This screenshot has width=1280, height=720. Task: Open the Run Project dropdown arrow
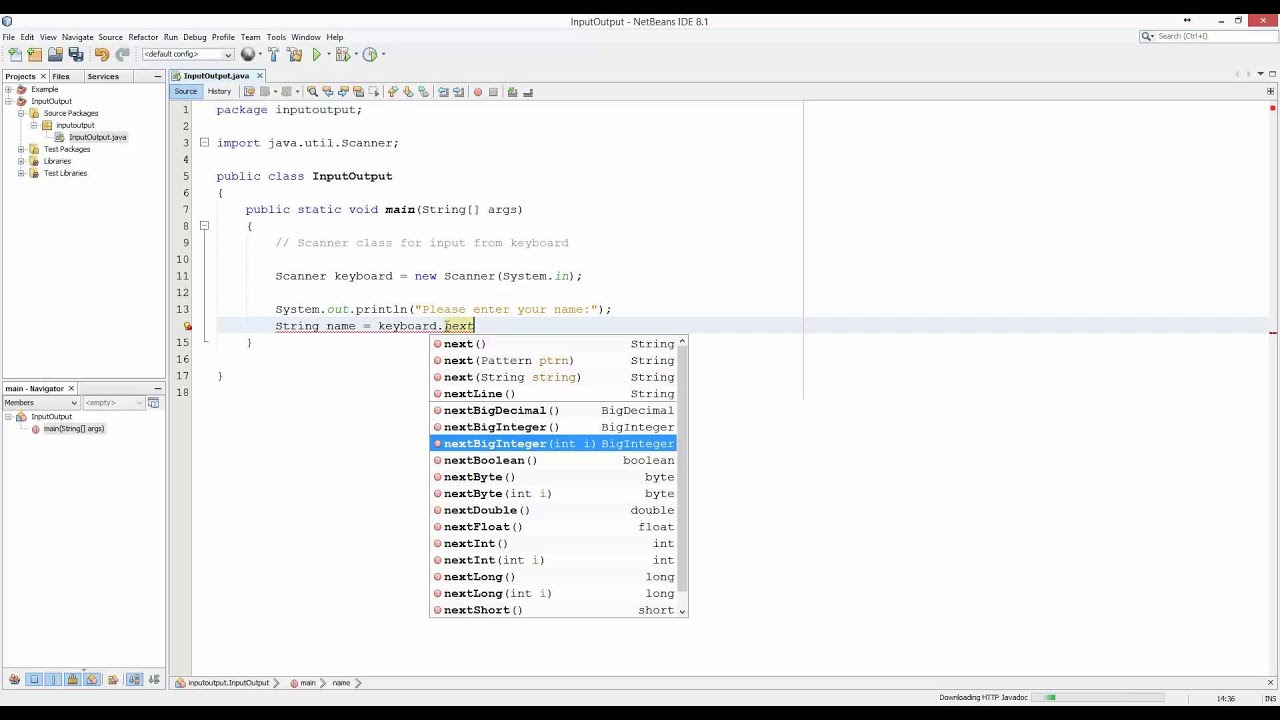coord(329,55)
